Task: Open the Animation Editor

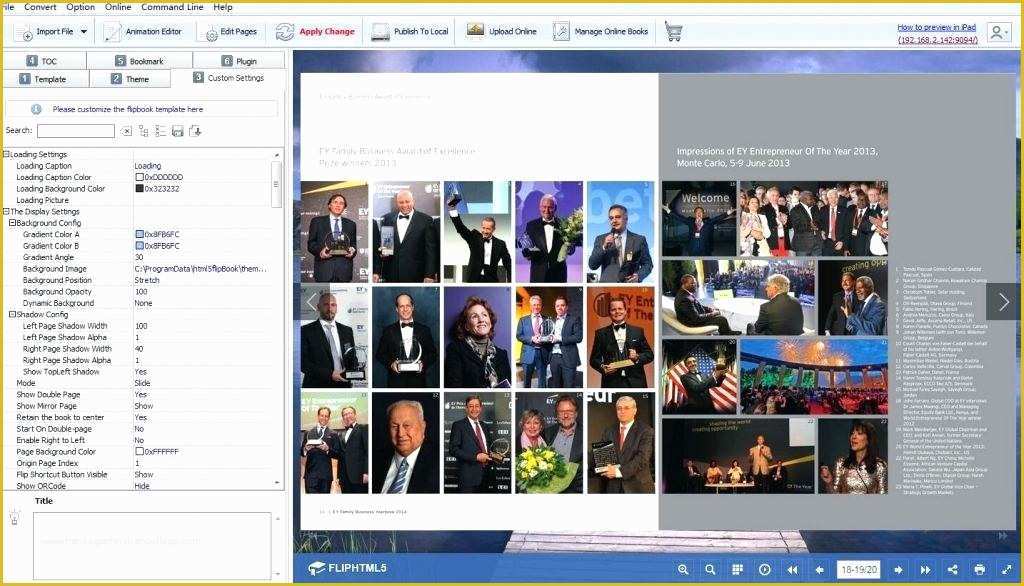Action: pos(143,31)
